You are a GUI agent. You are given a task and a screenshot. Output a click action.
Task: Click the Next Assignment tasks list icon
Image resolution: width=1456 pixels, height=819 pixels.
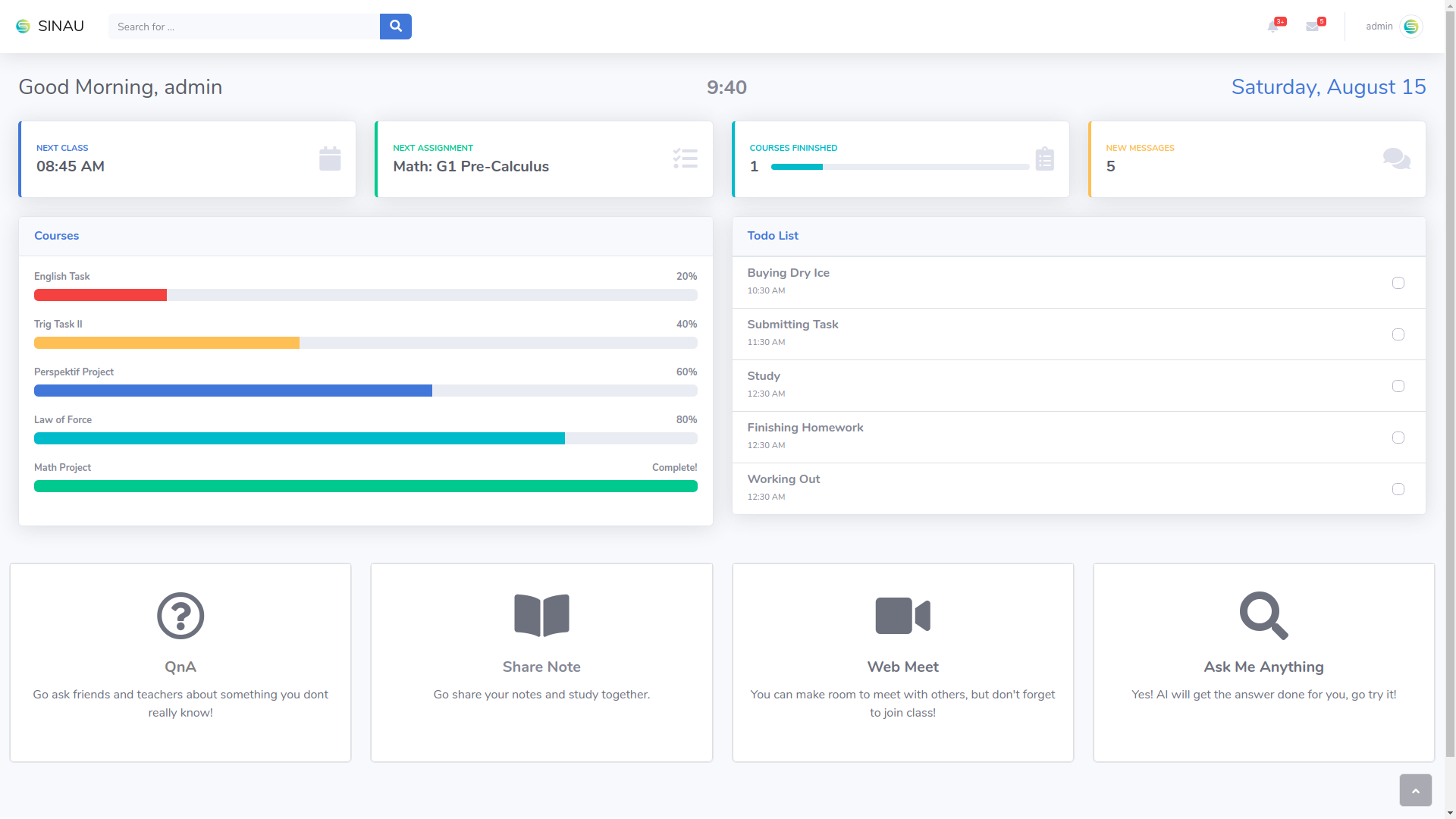point(685,159)
